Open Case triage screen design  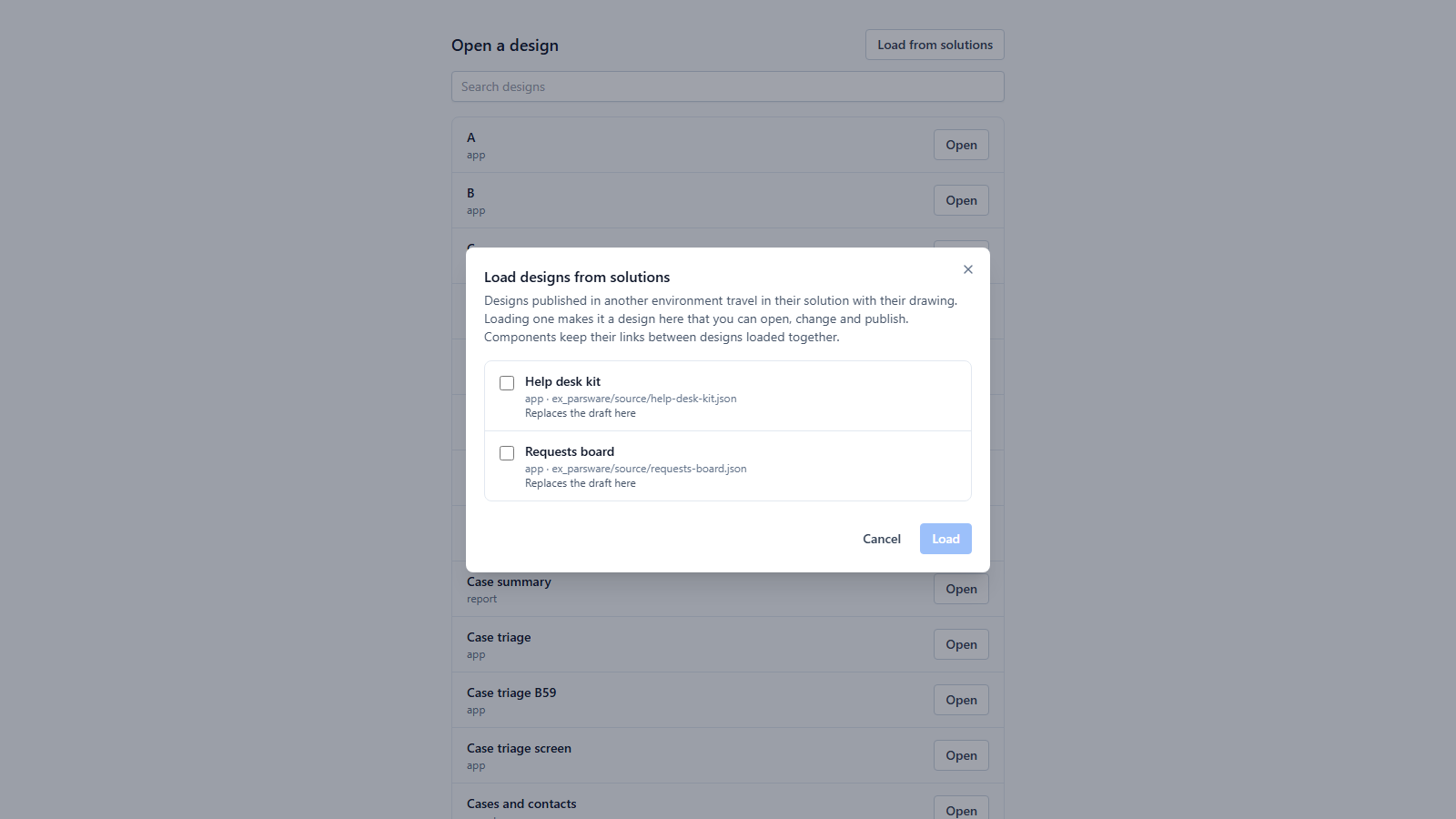(961, 755)
